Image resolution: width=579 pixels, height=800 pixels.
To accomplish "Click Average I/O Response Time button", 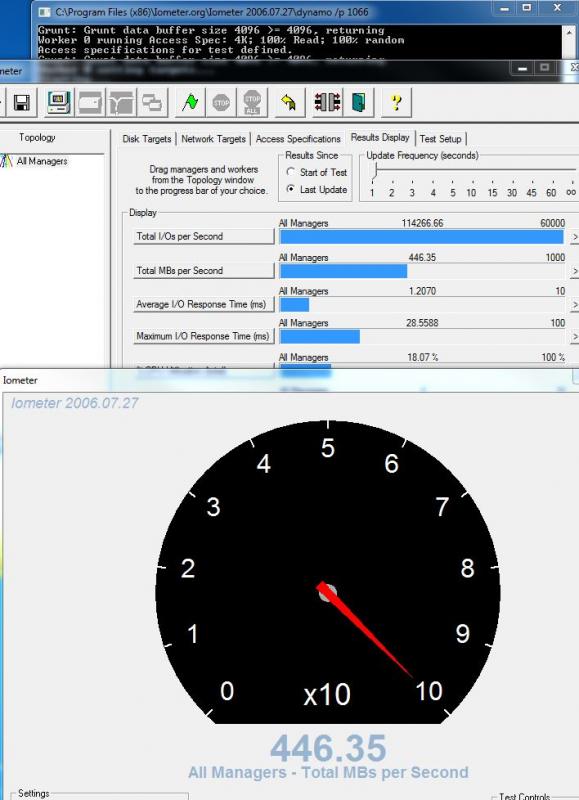I will (204, 305).
